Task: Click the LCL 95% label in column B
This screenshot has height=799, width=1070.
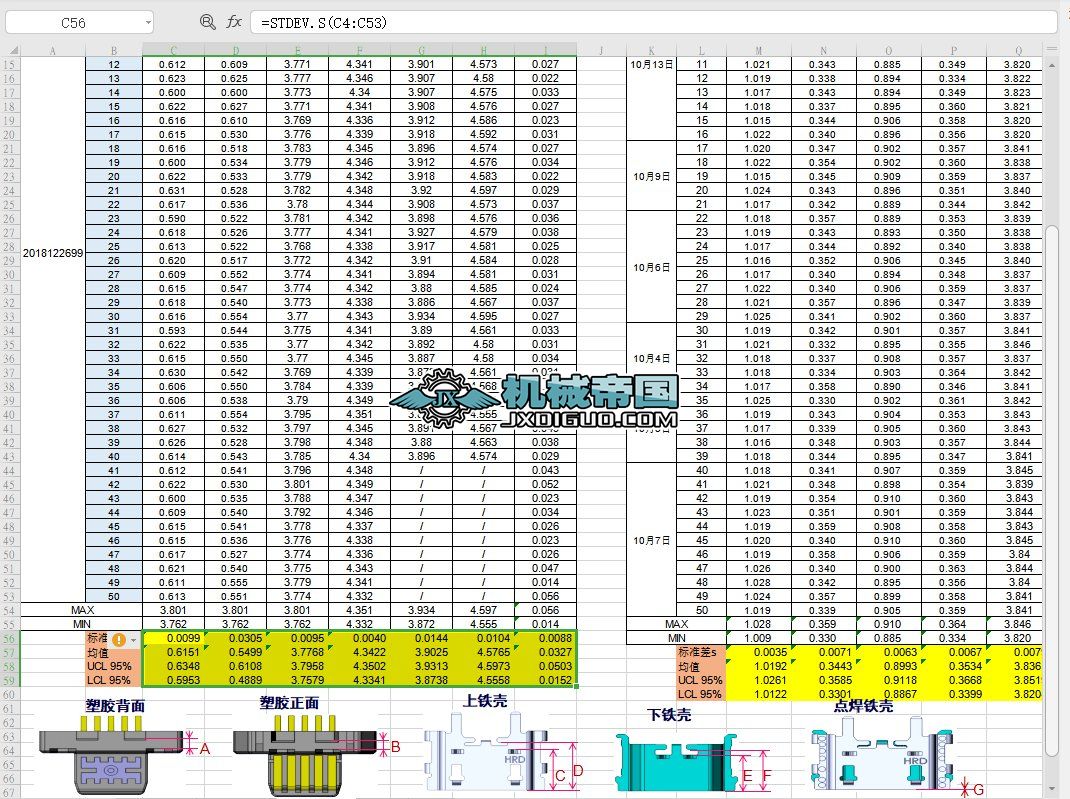Action: tap(114, 680)
